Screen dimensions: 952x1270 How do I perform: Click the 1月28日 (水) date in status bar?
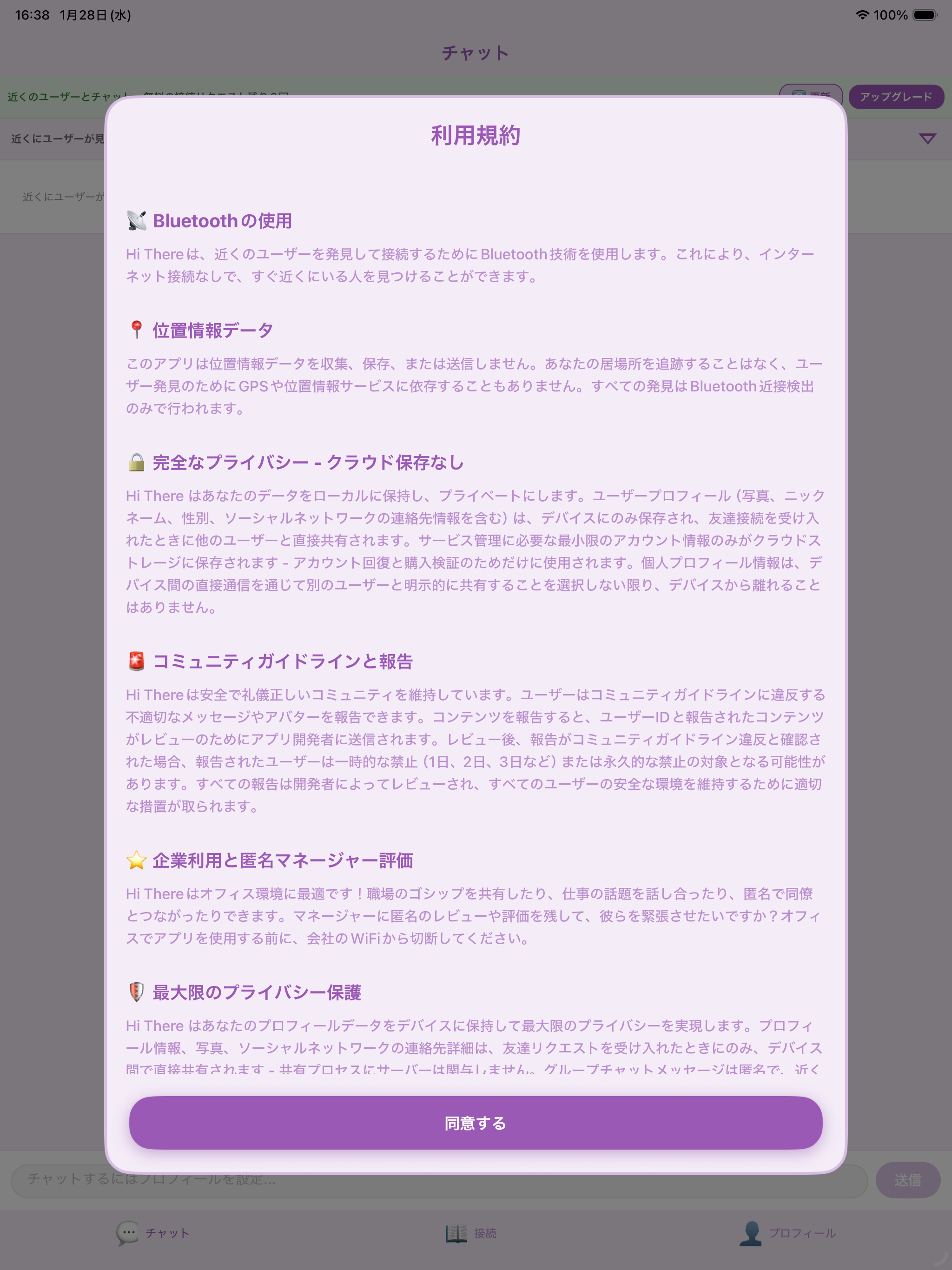coord(95,15)
